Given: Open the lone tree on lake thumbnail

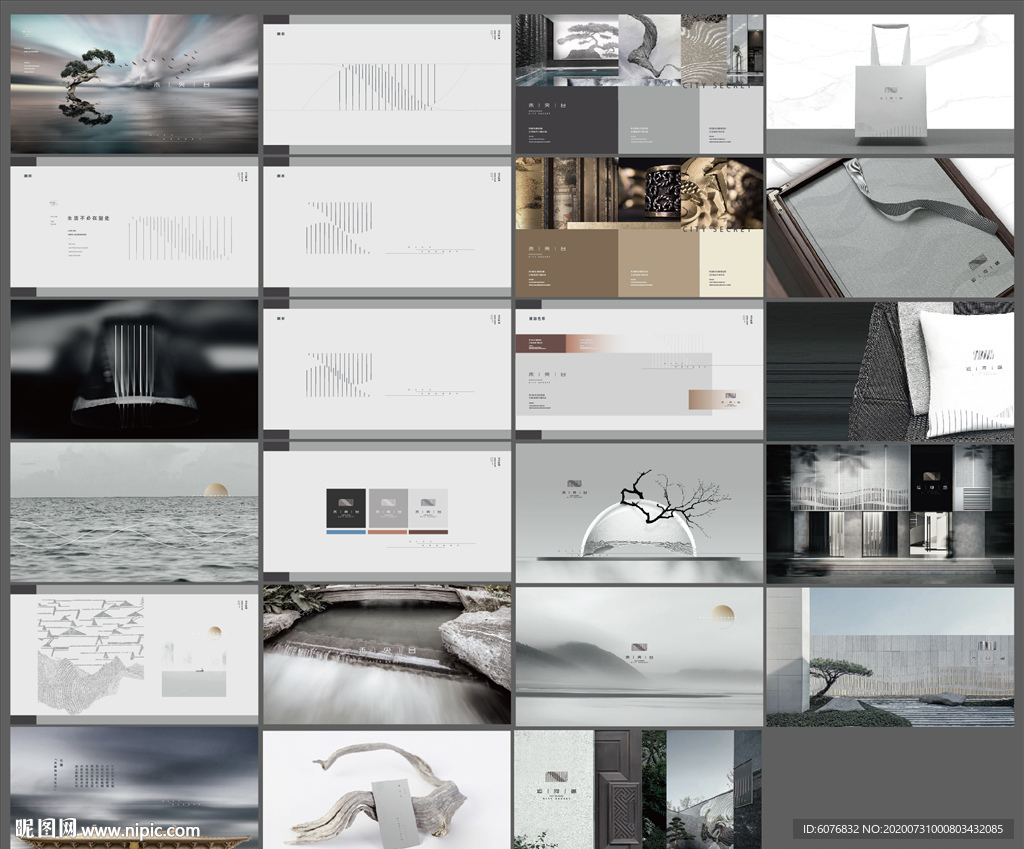Looking at the screenshot, I should [134, 83].
